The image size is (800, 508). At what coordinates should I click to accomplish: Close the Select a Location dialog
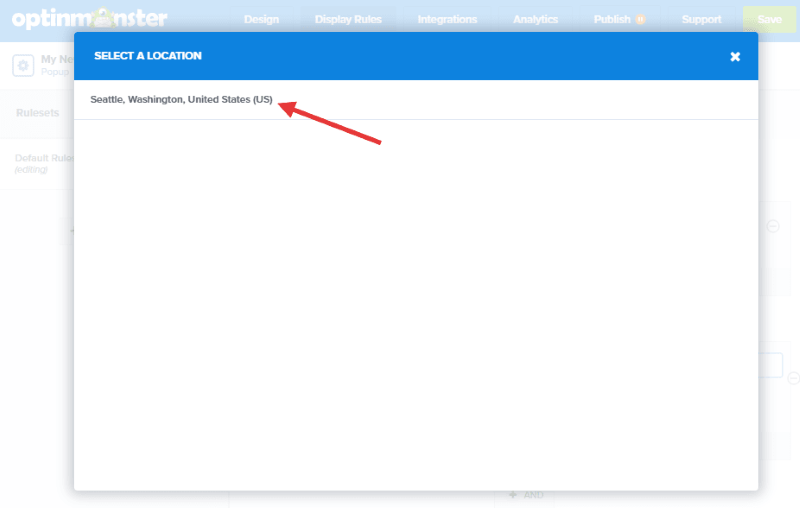(735, 57)
